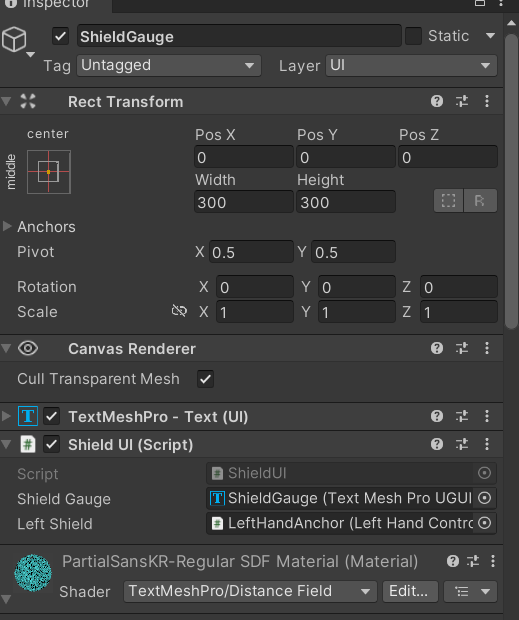The height and width of the screenshot is (620, 519).
Task: Click the Pivot X field
Action: [x=251, y=252]
